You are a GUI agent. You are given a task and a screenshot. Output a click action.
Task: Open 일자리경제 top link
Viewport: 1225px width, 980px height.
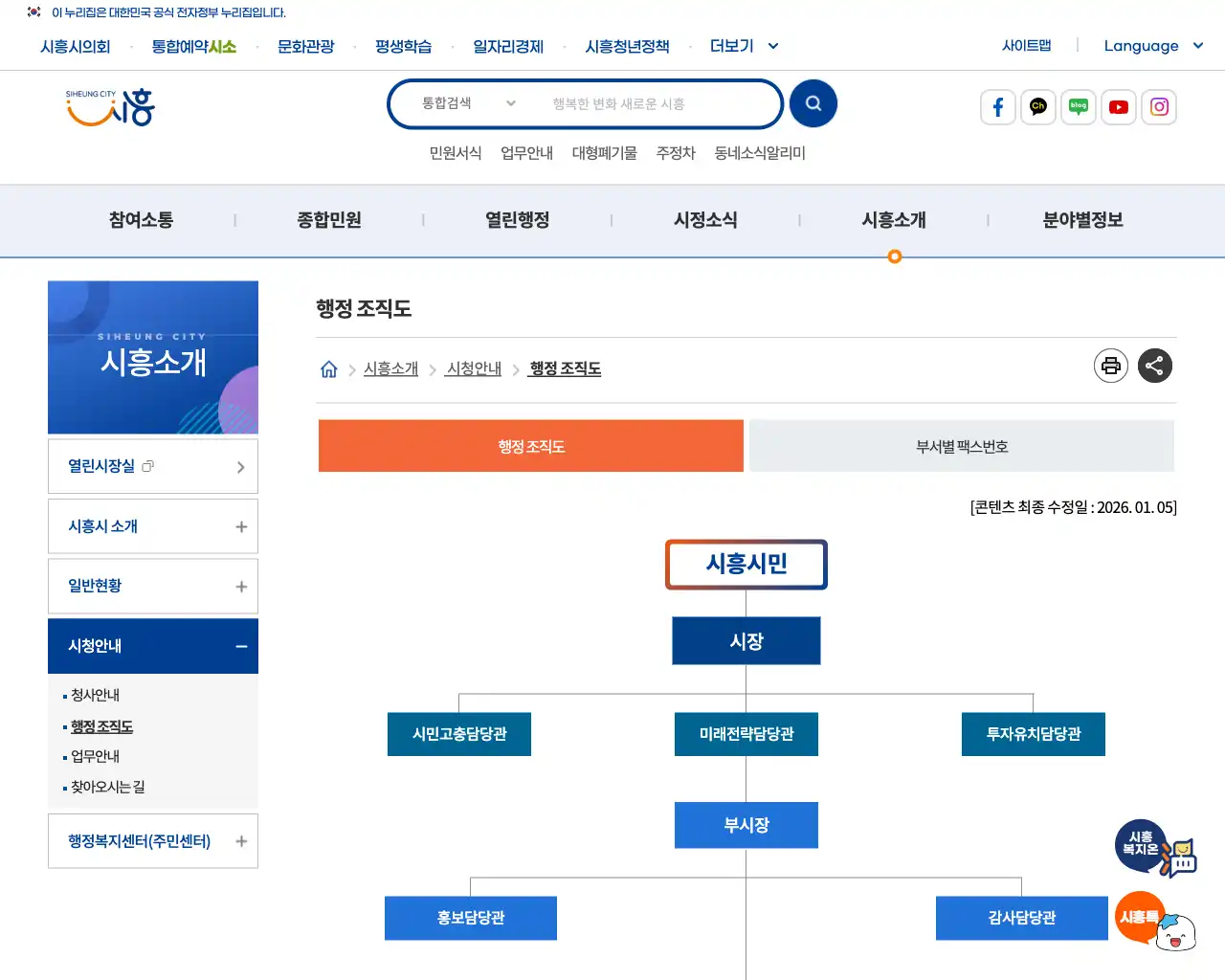(508, 46)
